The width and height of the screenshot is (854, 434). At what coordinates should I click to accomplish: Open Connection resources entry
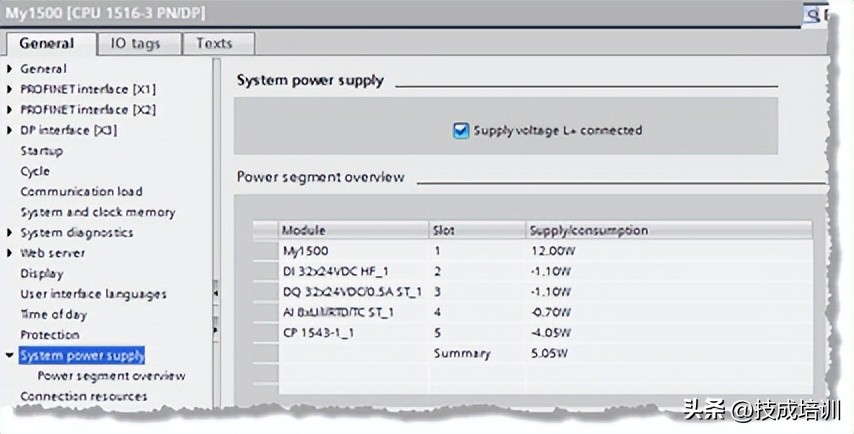tap(84, 396)
